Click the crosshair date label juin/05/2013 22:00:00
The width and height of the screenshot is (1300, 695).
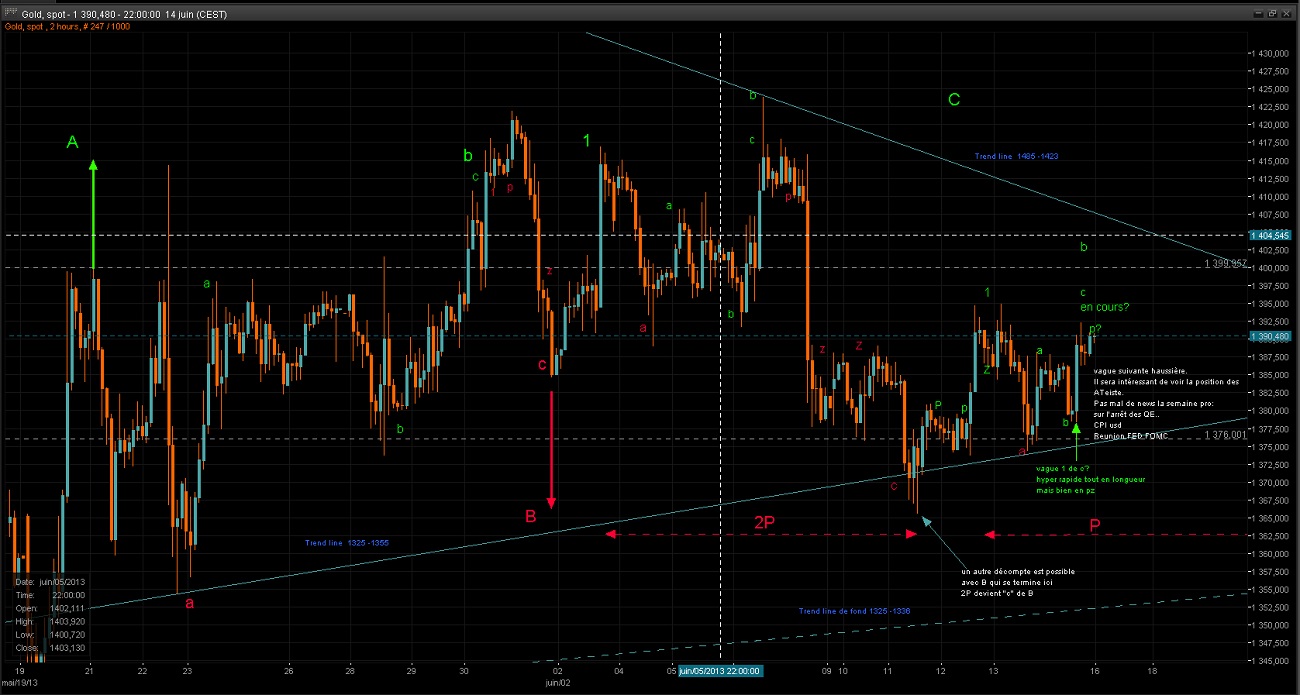tap(720, 671)
